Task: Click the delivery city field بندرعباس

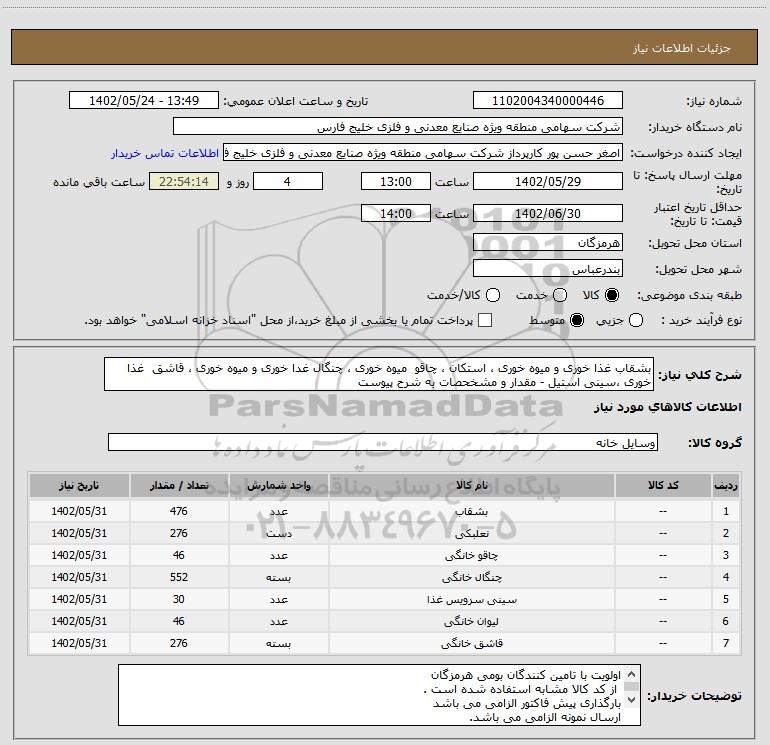Action: (x=548, y=268)
